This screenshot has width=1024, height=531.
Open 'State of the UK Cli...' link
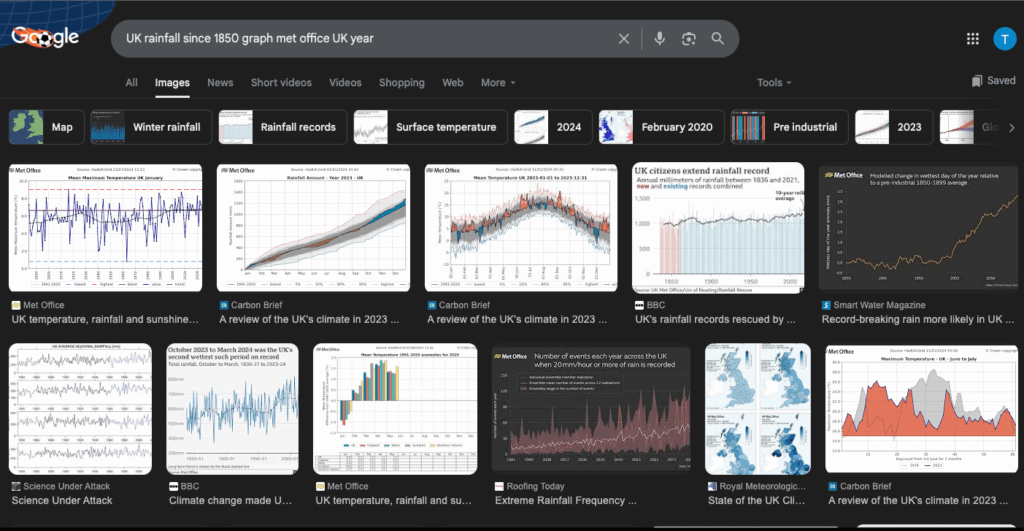[x=757, y=501]
